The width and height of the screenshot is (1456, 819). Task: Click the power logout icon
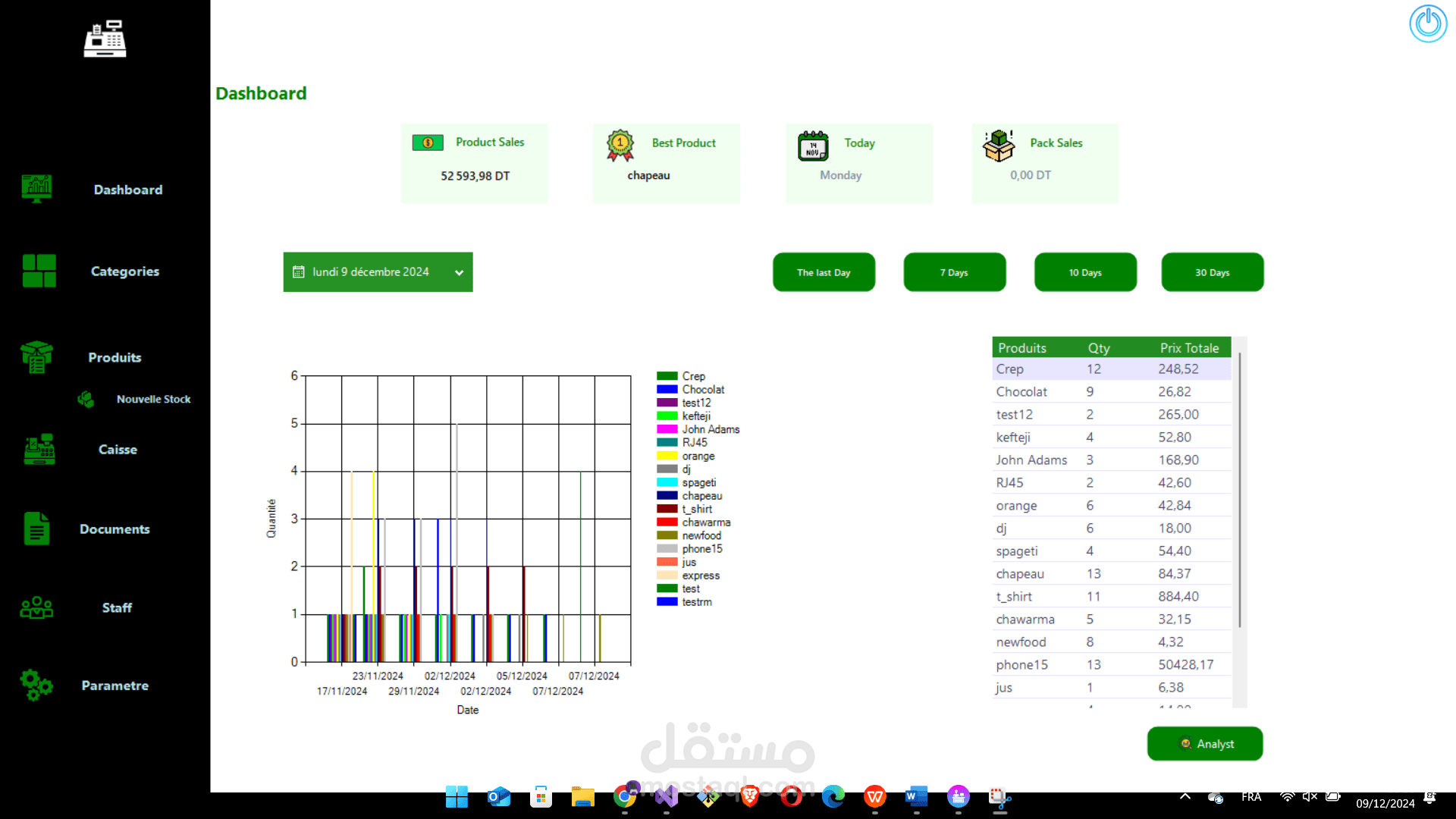1428,24
